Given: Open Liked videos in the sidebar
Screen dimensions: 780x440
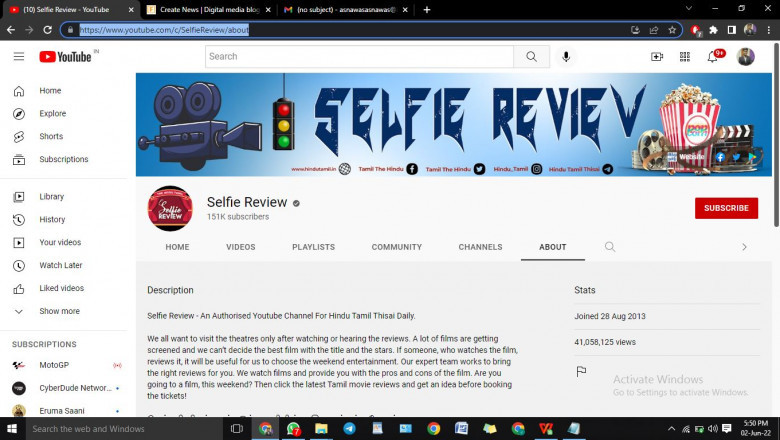Looking at the screenshot, I should coord(64,288).
